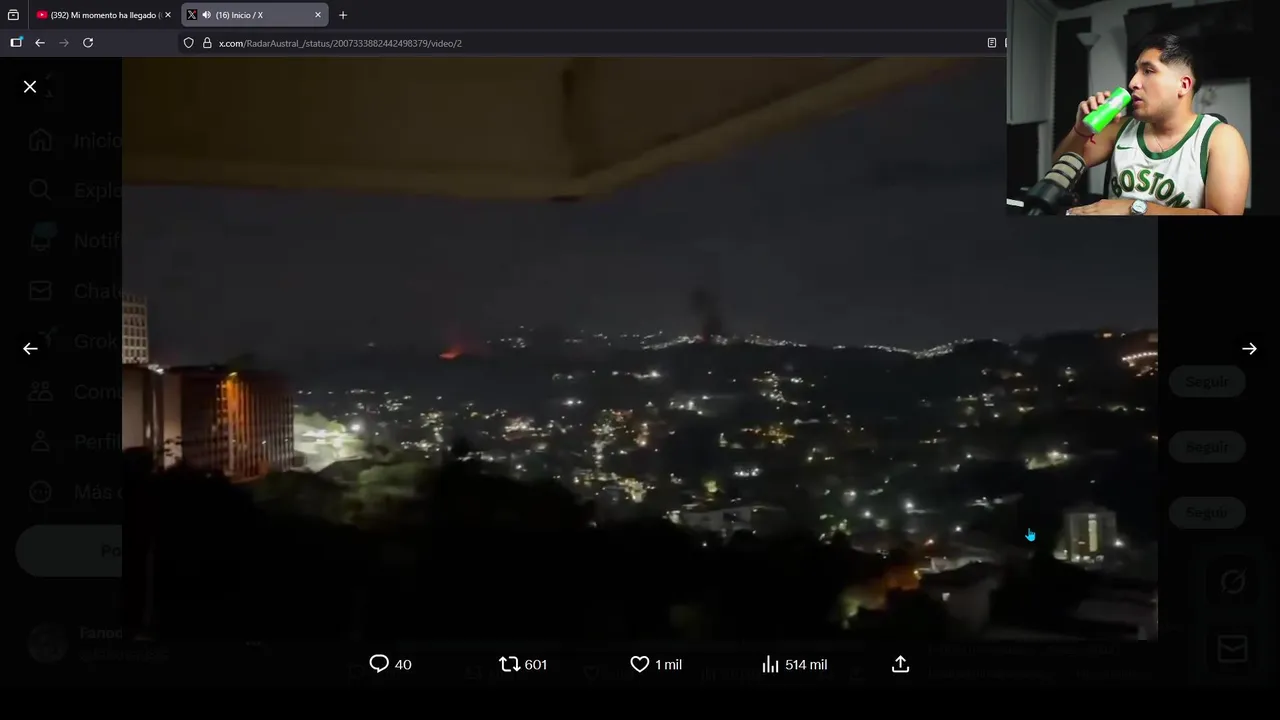This screenshot has width=1280, height=720.
Task: Reload the page with the refresh icon
Action: 88,43
